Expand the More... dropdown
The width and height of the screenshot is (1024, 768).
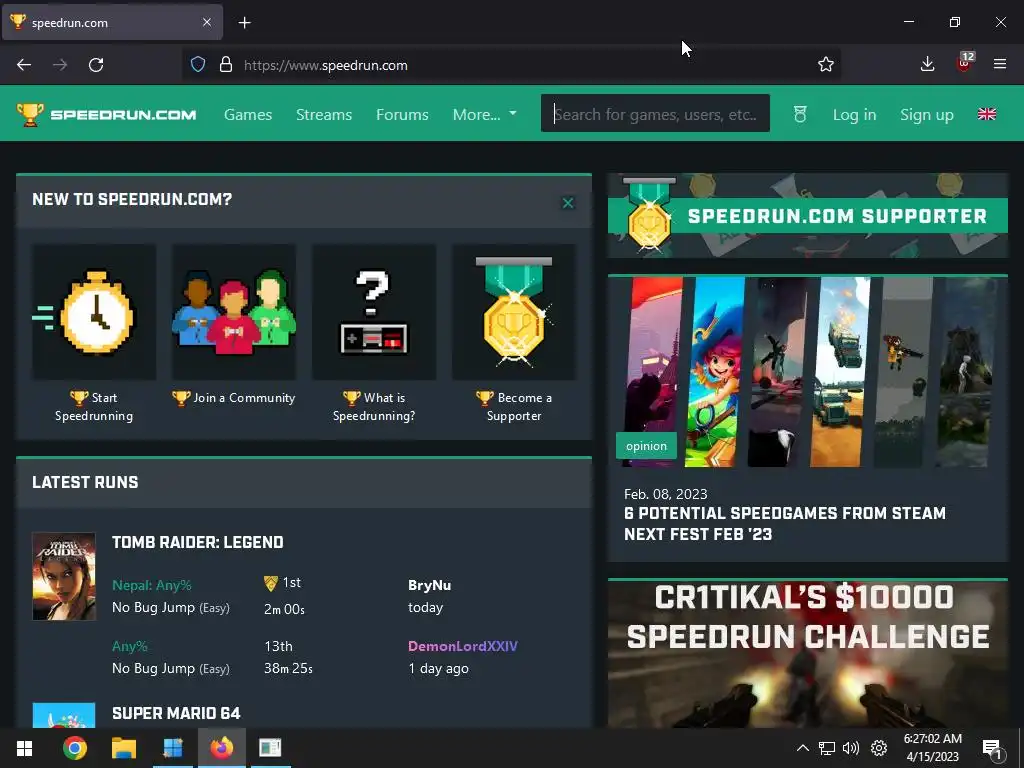coord(485,114)
